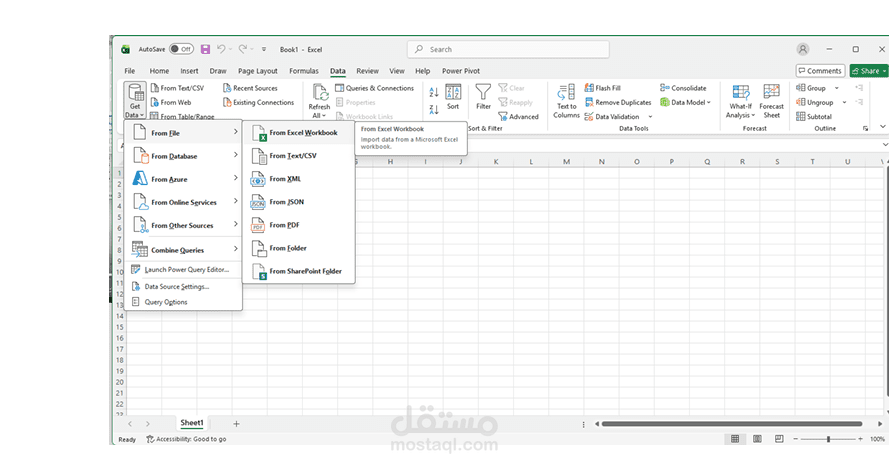
Task: Show Queries & Connections pane
Action: [x=375, y=88]
